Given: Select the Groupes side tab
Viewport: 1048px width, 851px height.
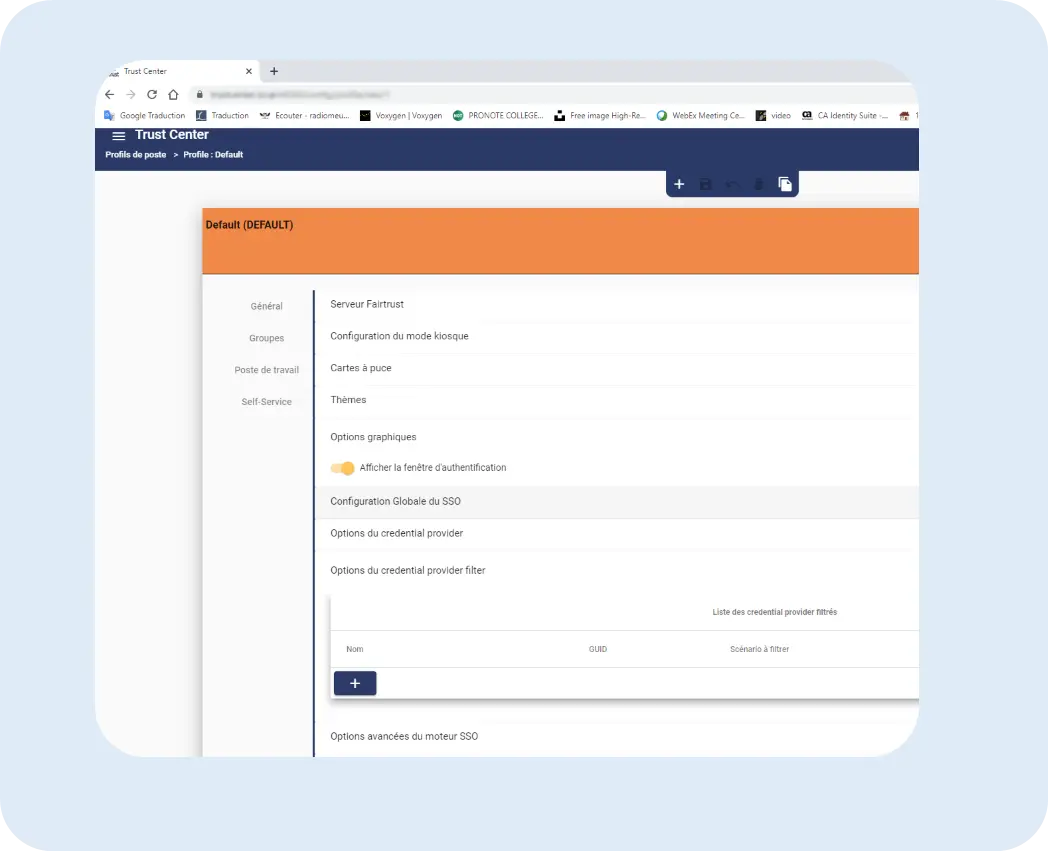Looking at the screenshot, I should coord(266,338).
